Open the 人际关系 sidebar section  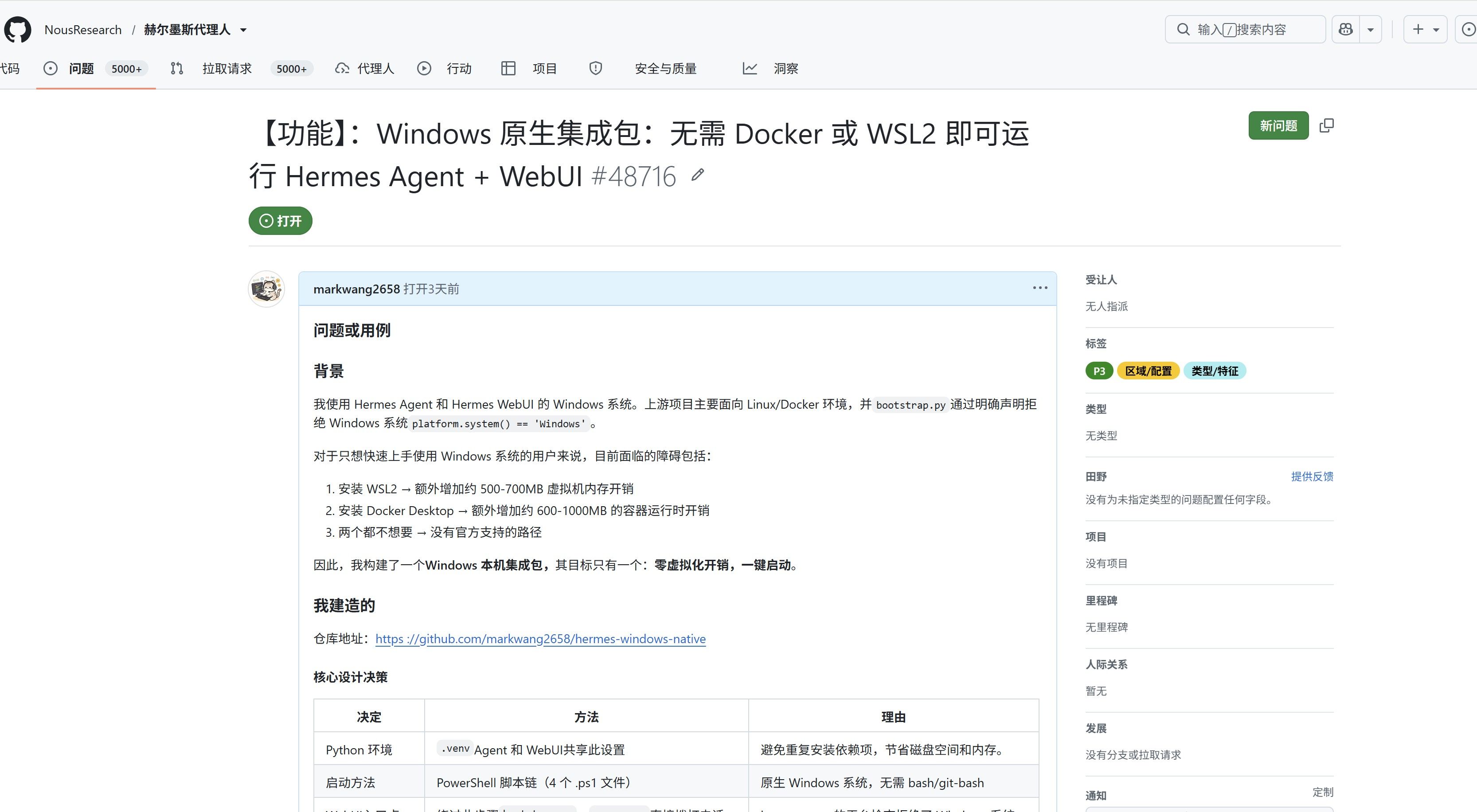tap(1106, 664)
